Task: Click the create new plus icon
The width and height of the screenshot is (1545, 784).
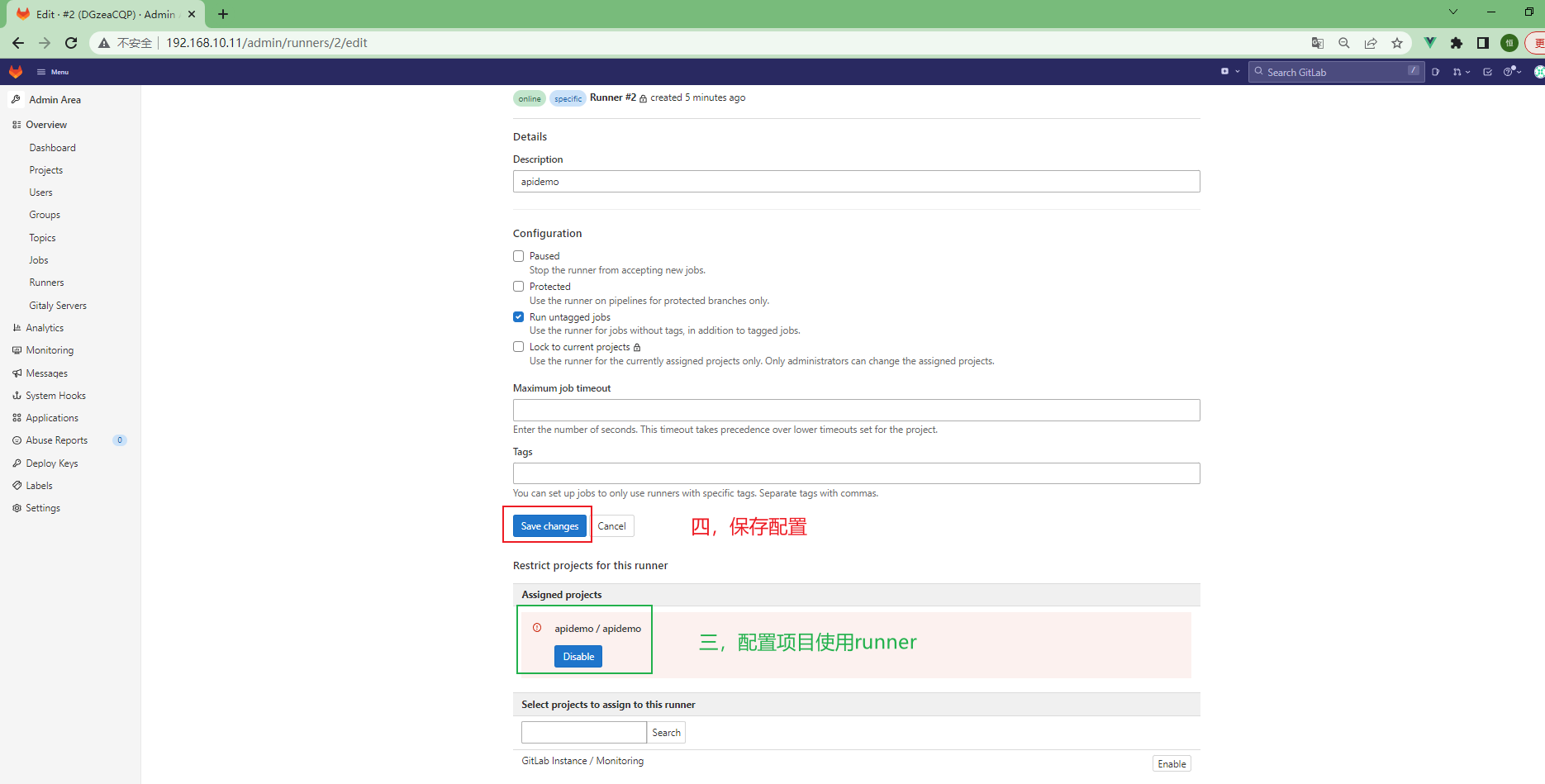Action: 1224,72
